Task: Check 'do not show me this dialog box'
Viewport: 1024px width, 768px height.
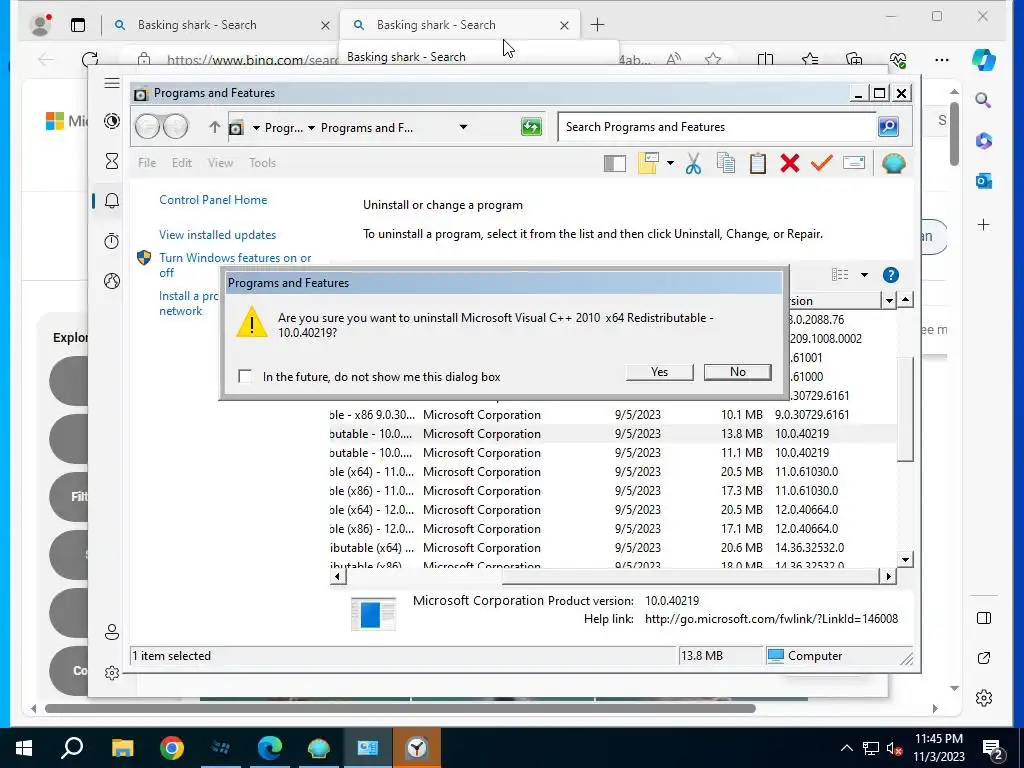Action: (x=245, y=376)
